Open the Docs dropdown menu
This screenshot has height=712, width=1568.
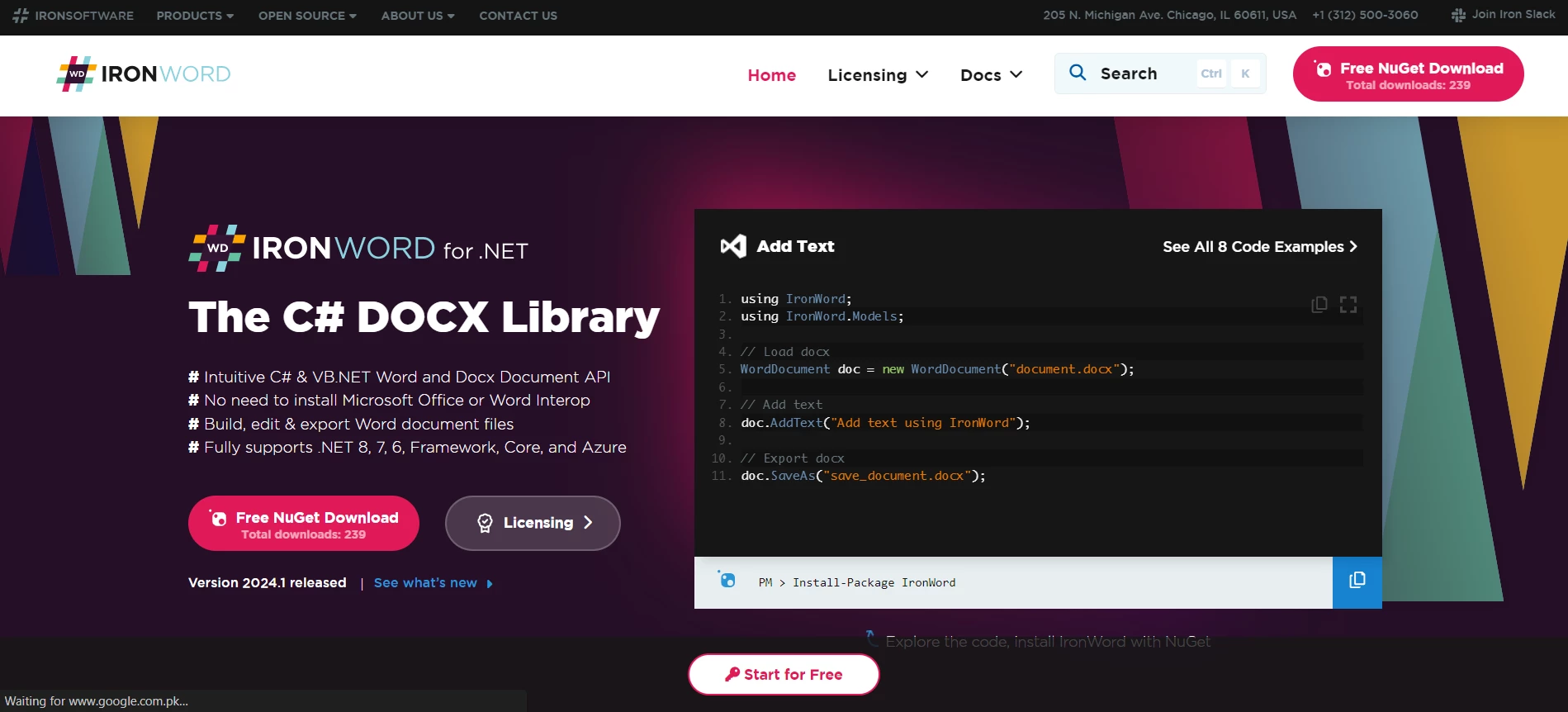point(991,75)
